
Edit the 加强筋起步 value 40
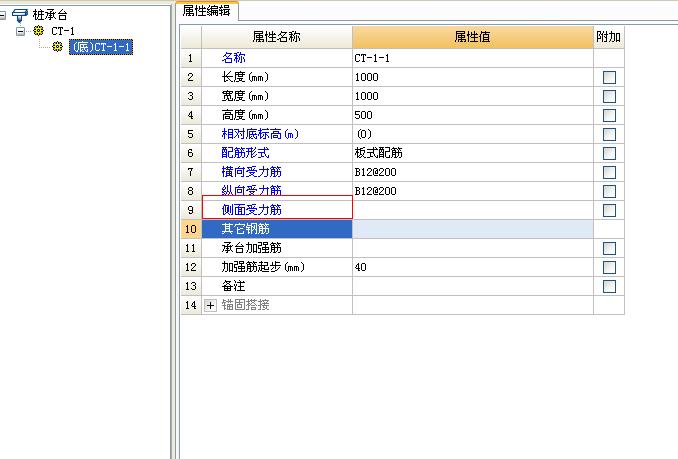pyautogui.click(x=473, y=267)
